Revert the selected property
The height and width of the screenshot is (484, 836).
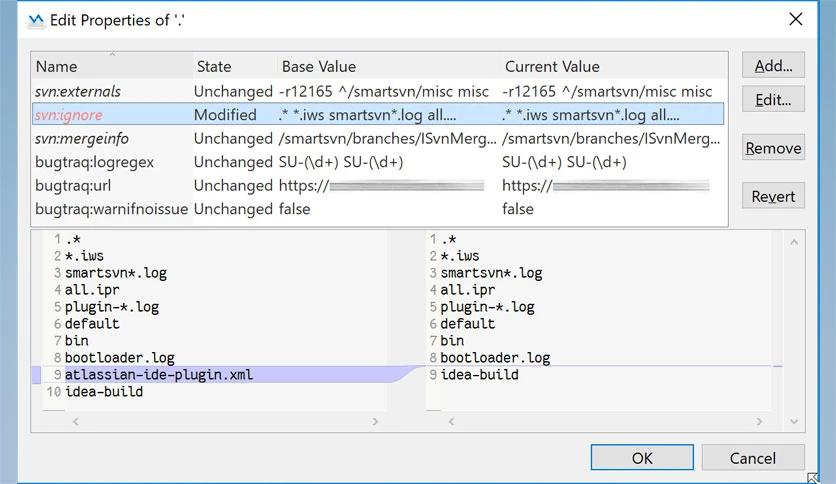pos(773,196)
